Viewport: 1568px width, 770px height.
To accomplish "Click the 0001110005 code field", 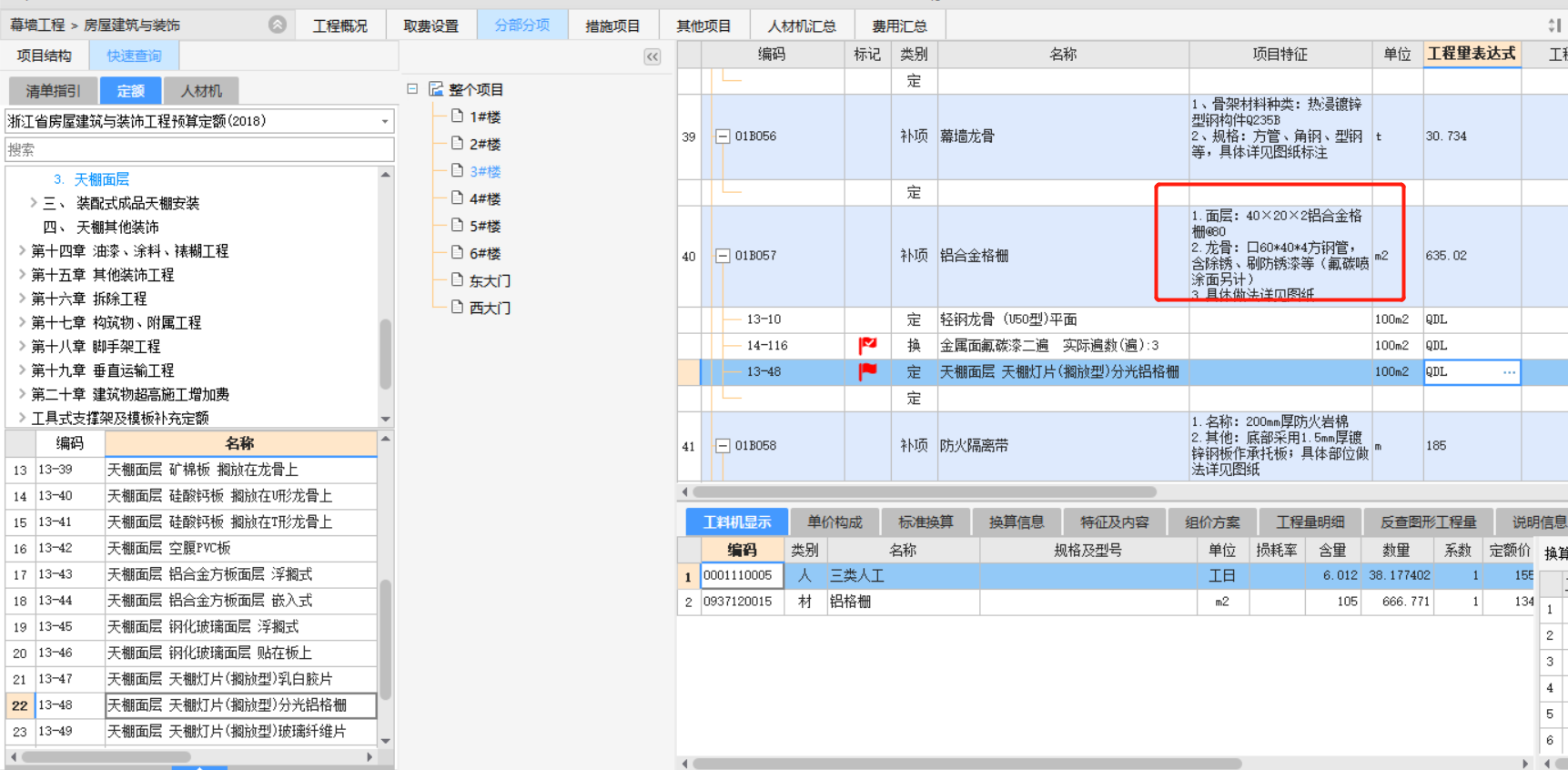I will tap(742, 575).
